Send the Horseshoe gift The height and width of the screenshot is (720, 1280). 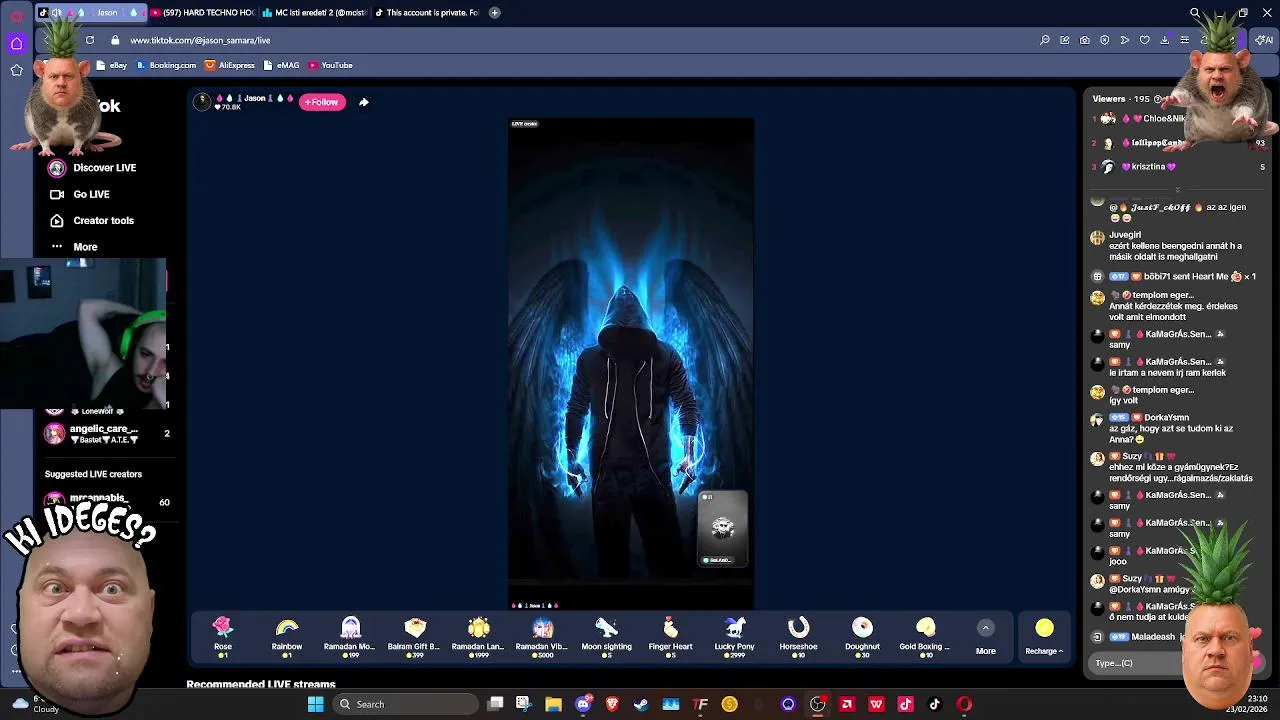798,636
